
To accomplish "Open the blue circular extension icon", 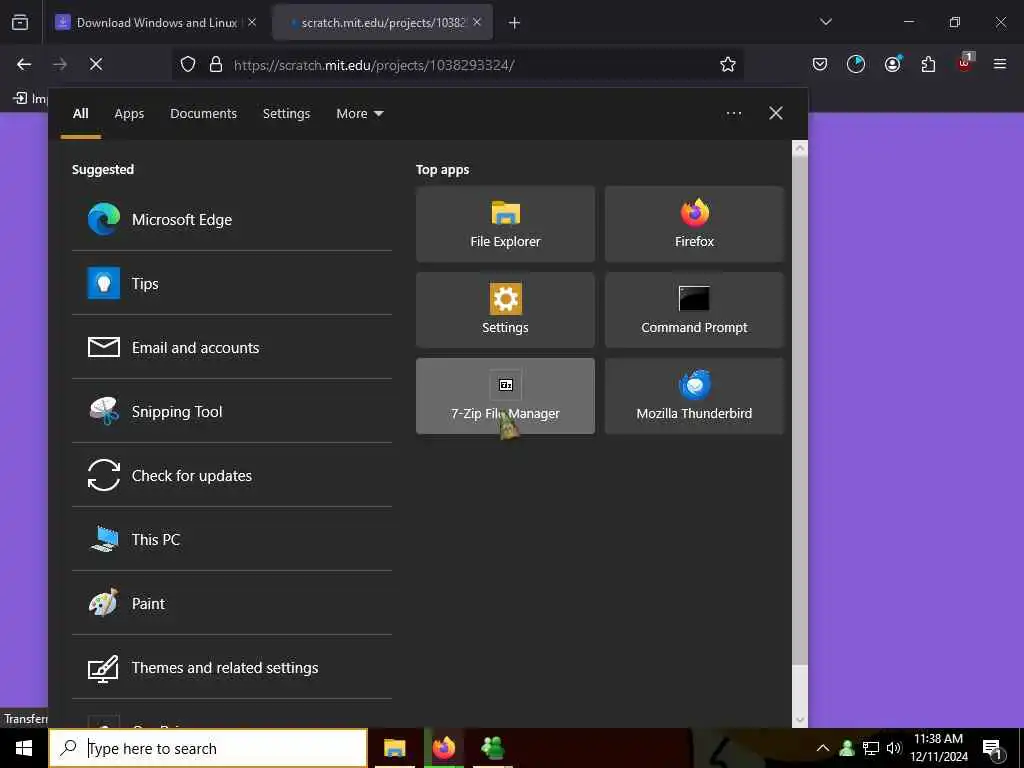I will pyautogui.click(x=856, y=64).
